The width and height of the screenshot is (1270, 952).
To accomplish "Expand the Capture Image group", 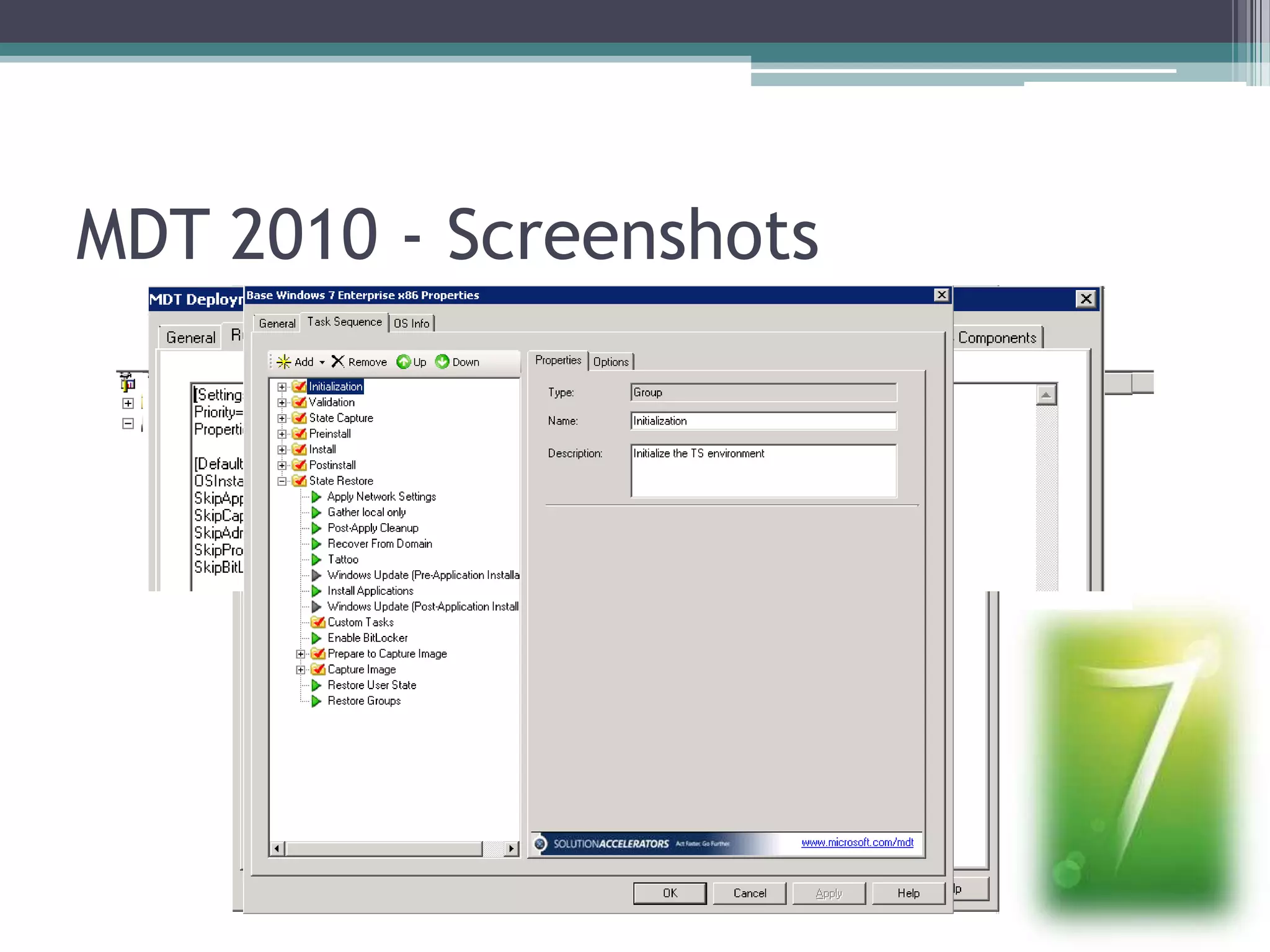I will tap(301, 670).
